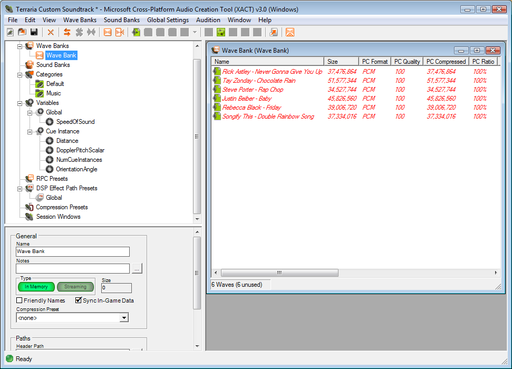The image size is (512, 369).
Task: Select the Streaming type toggle
Action: click(x=75, y=287)
